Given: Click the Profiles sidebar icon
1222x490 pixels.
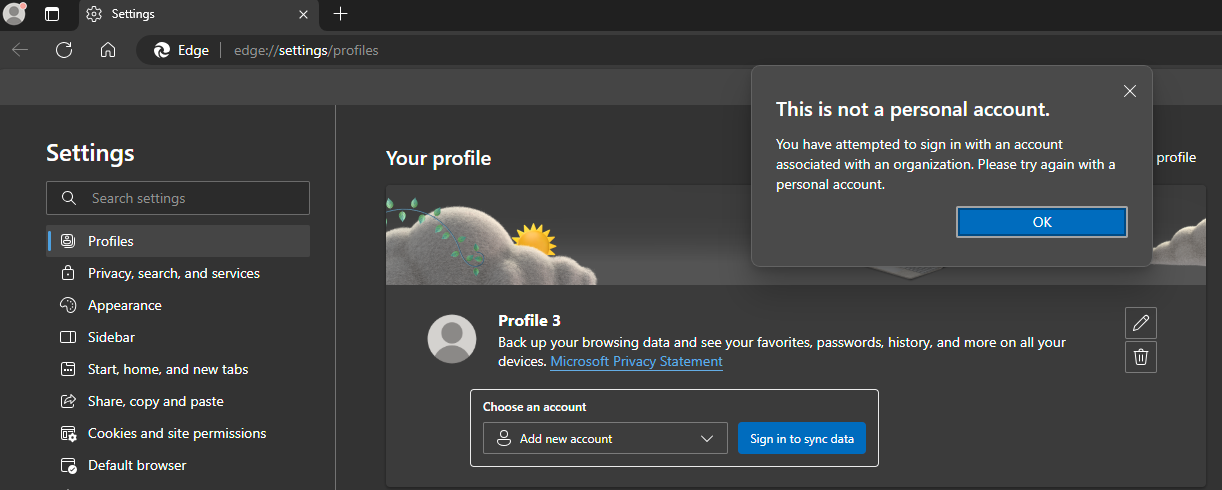Looking at the screenshot, I should tap(68, 241).
